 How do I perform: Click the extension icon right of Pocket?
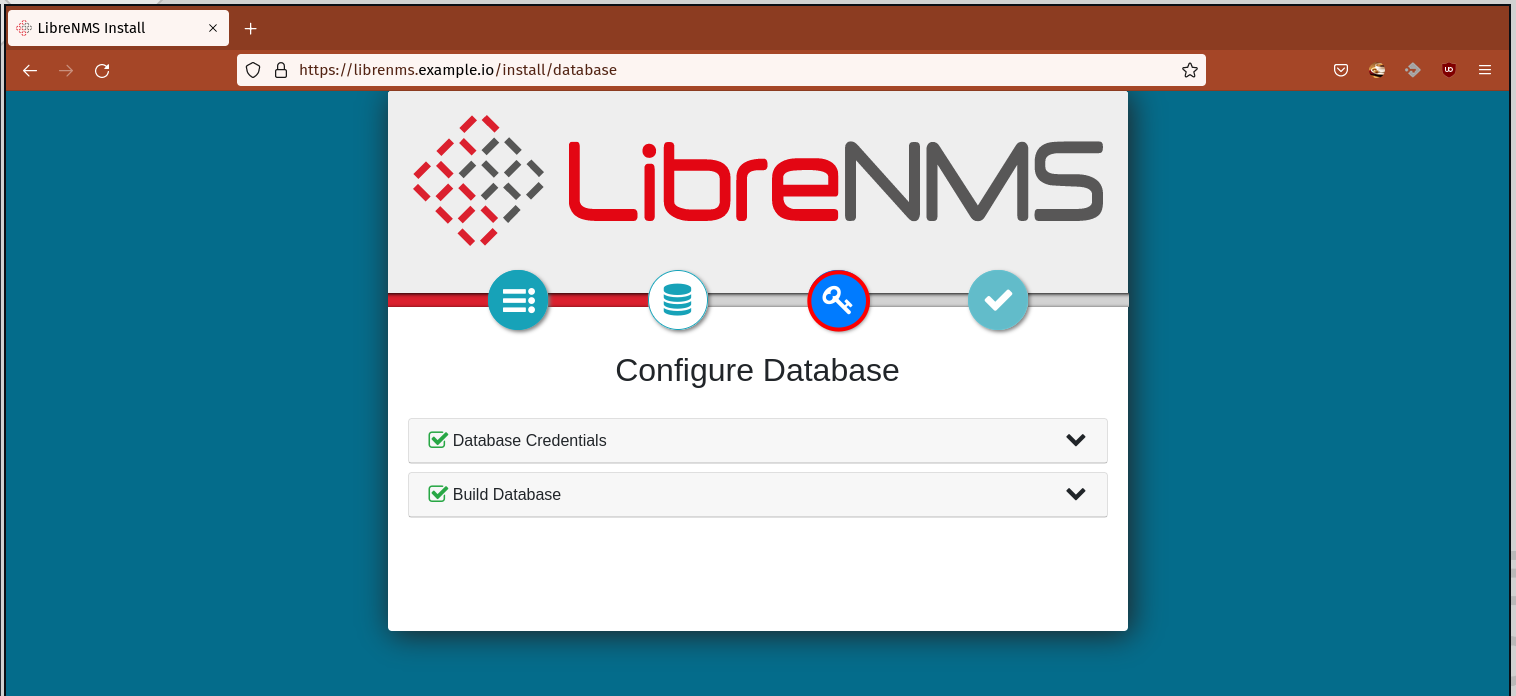pos(1377,70)
